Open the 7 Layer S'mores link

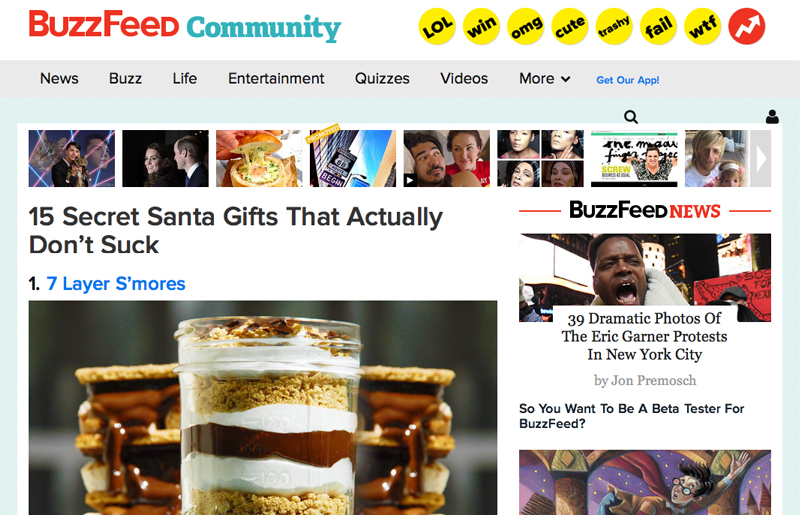tap(116, 284)
